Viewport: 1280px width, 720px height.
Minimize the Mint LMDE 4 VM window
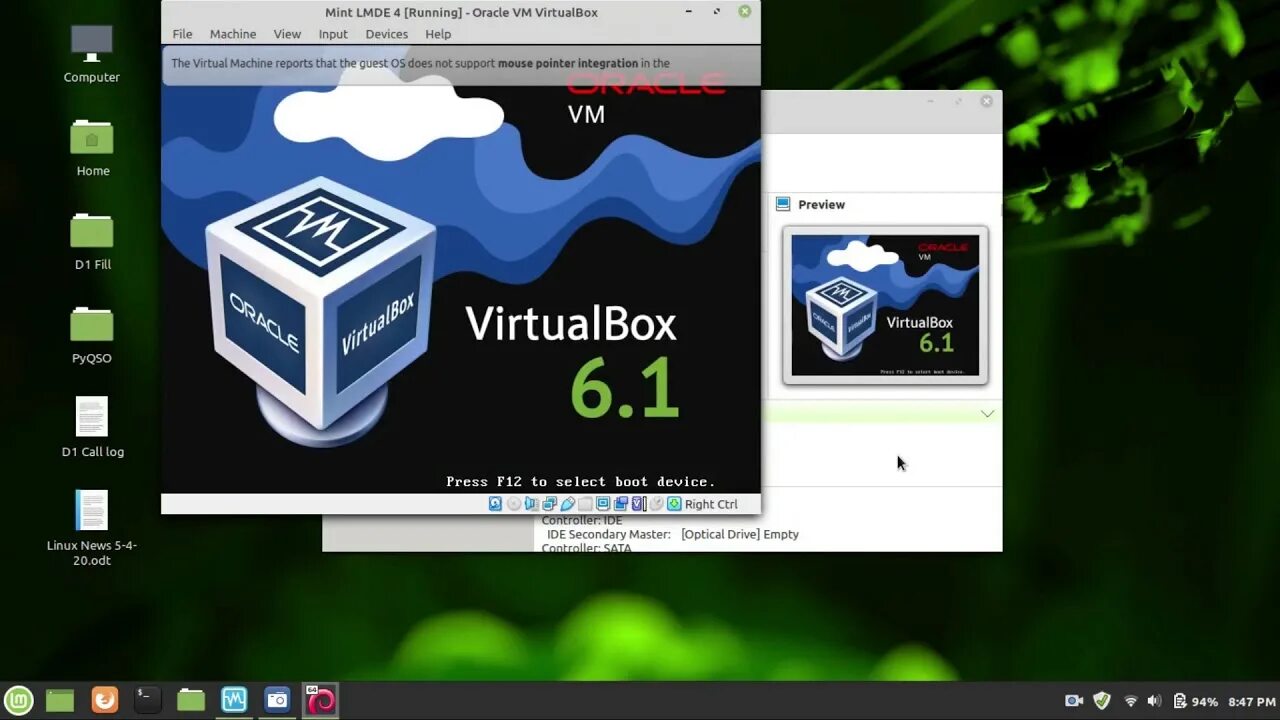[689, 12]
